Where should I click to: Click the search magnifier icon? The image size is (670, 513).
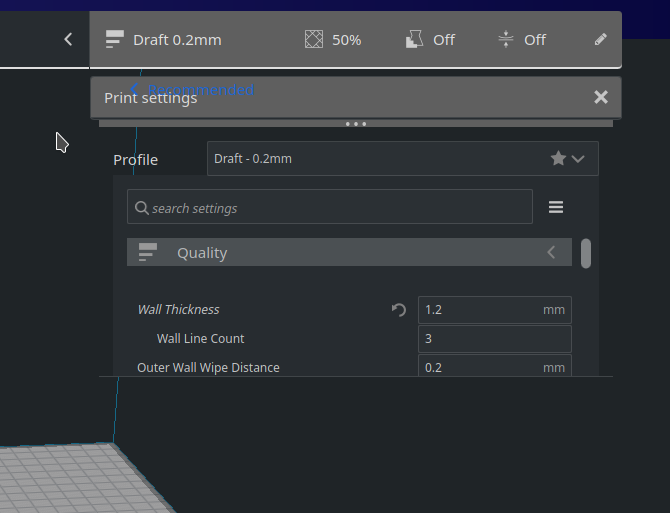141,208
